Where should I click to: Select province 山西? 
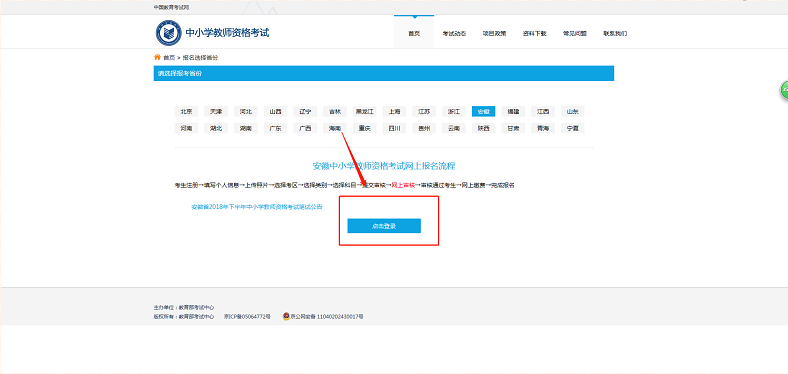(x=275, y=112)
